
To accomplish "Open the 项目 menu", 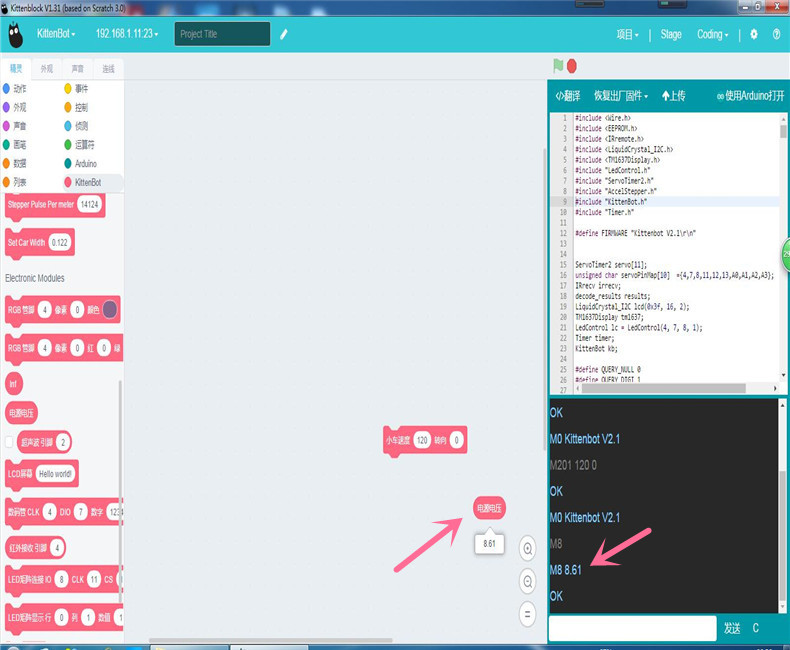I will [x=627, y=34].
